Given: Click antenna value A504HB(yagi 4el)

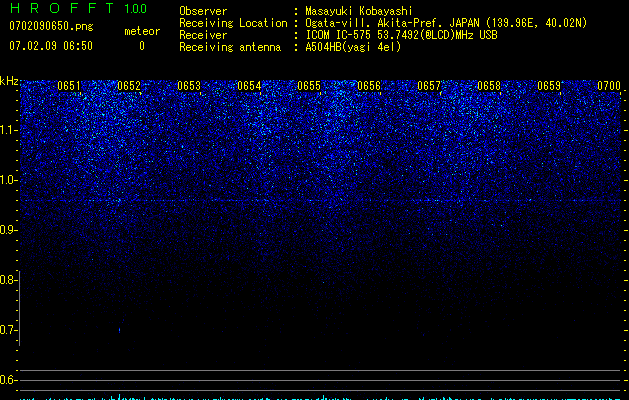Looking at the screenshot, I should click(x=353, y=47).
